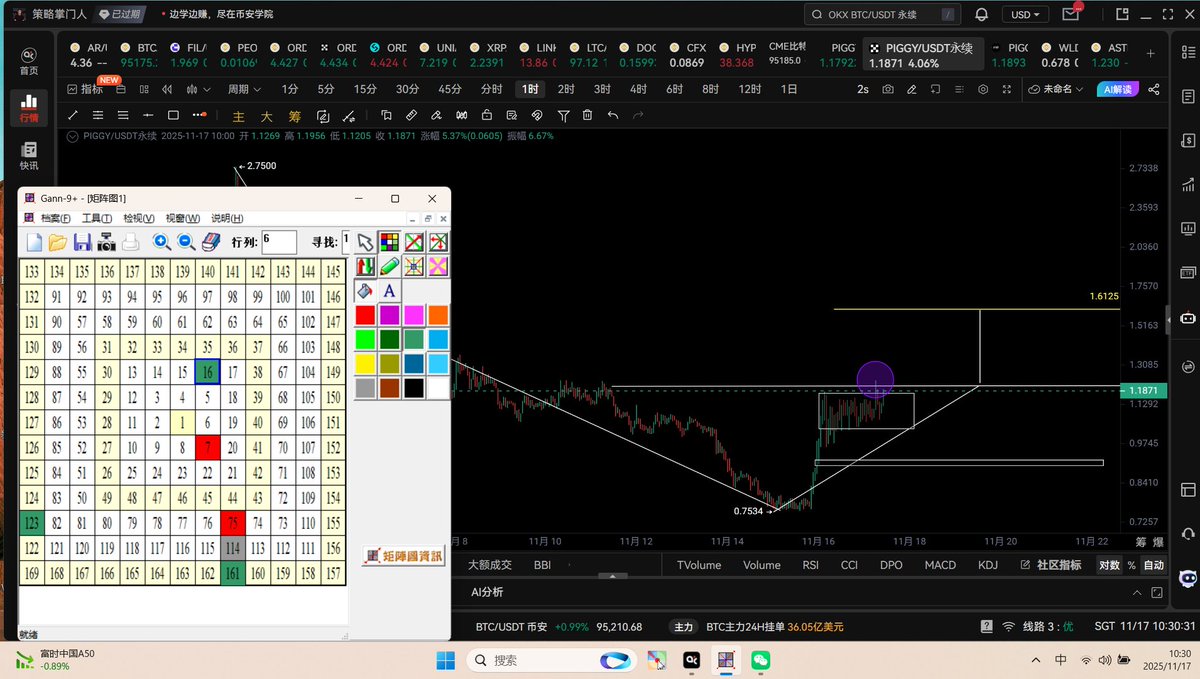The height and width of the screenshot is (679, 1200).
Task: Select the 15分 timeframe
Action: click(x=365, y=89)
